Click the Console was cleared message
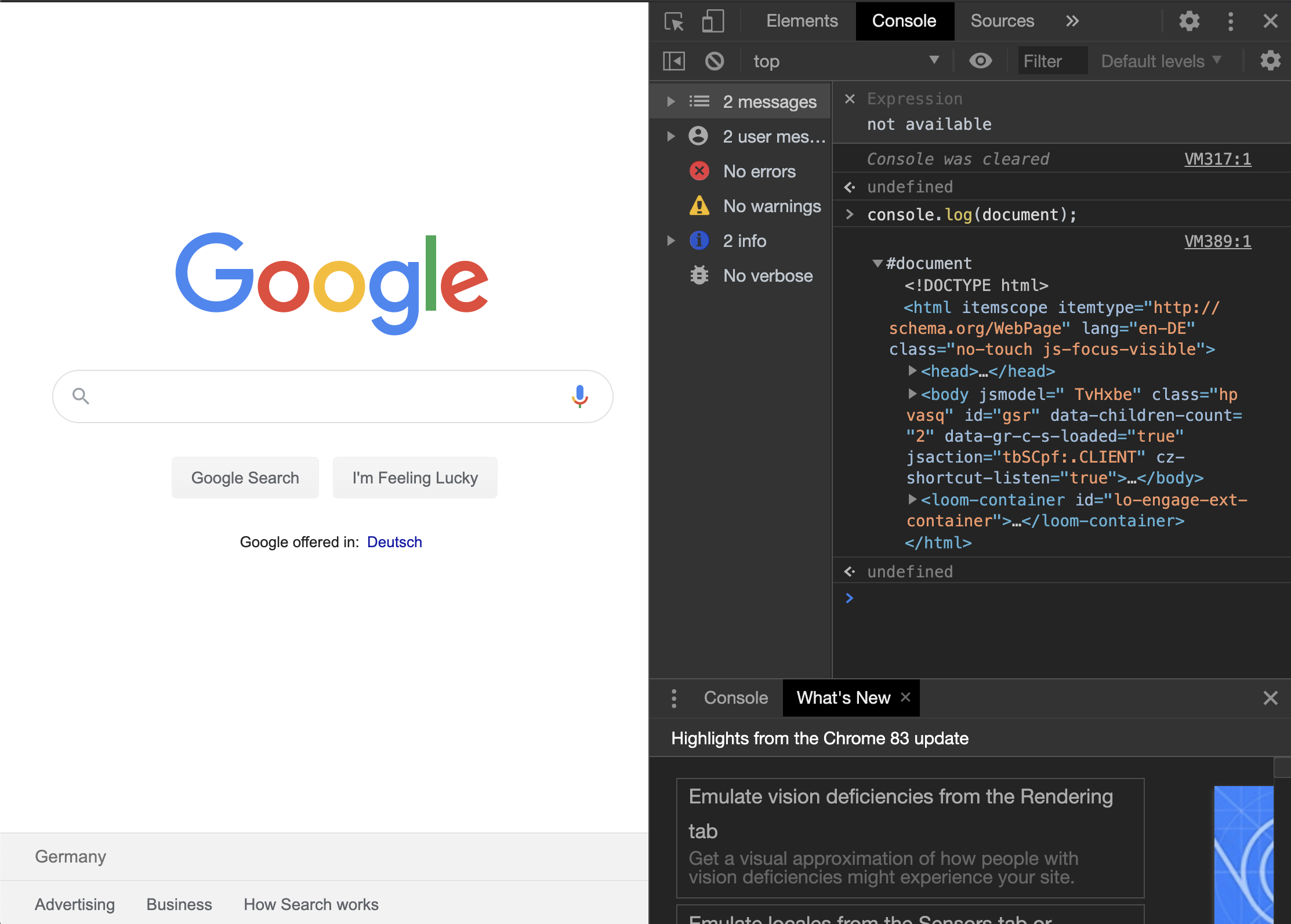Screen dimensions: 1291x924 (958, 159)
